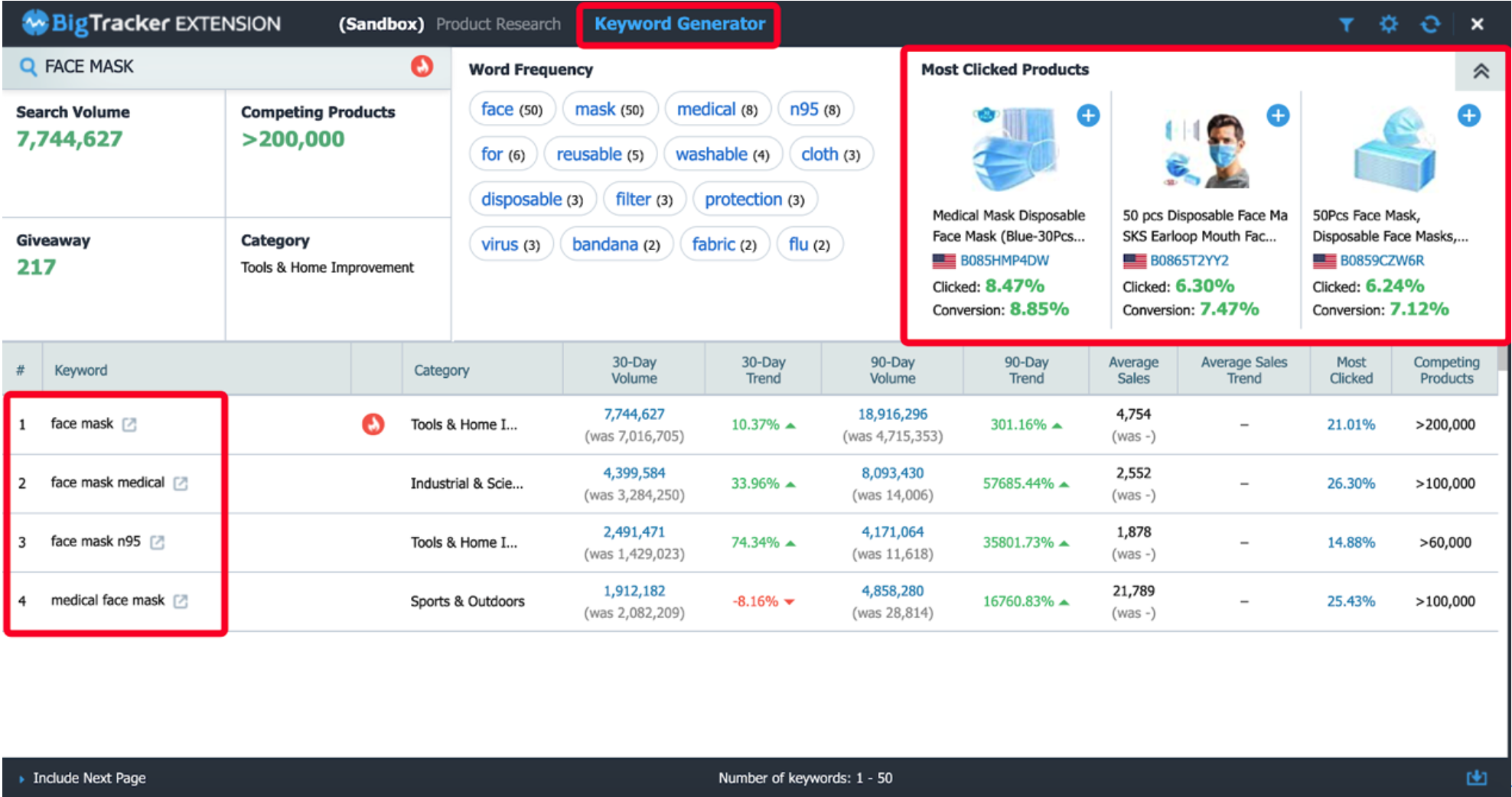
Task: Click 30-day volume 7,744,627 value
Action: pos(634,415)
